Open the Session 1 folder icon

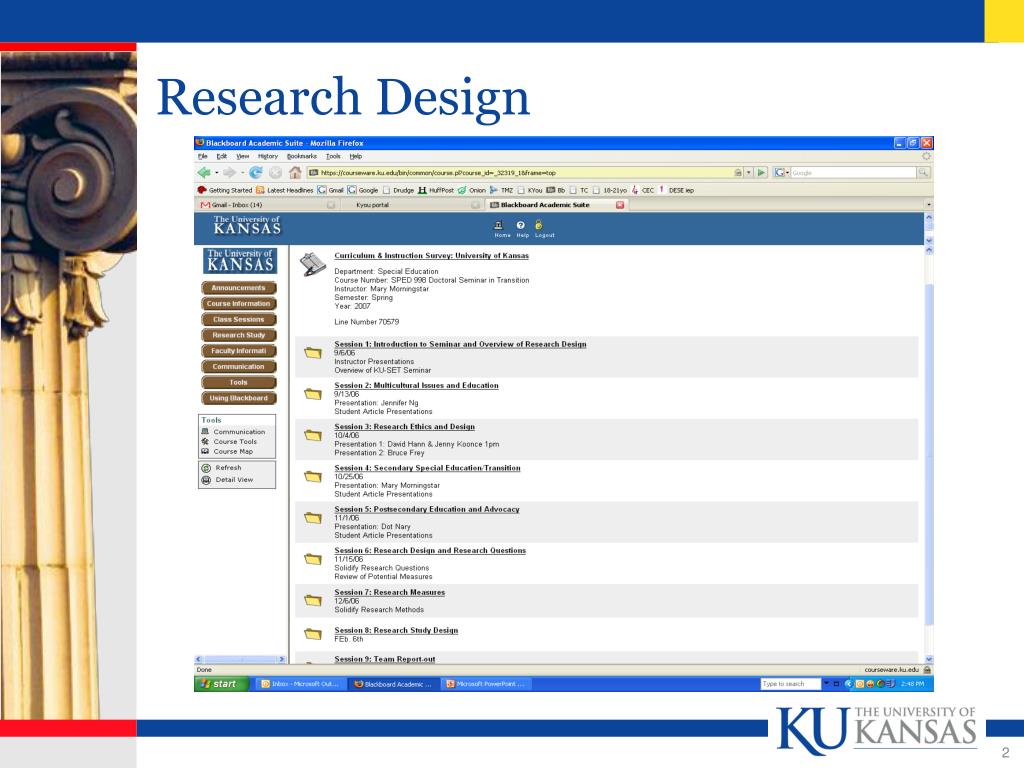coord(313,353)
